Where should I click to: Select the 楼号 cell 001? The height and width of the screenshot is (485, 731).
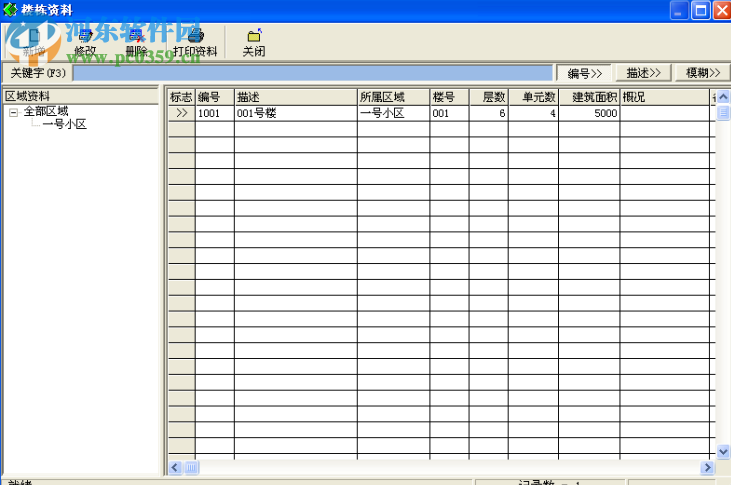click(x=449, y=113)
